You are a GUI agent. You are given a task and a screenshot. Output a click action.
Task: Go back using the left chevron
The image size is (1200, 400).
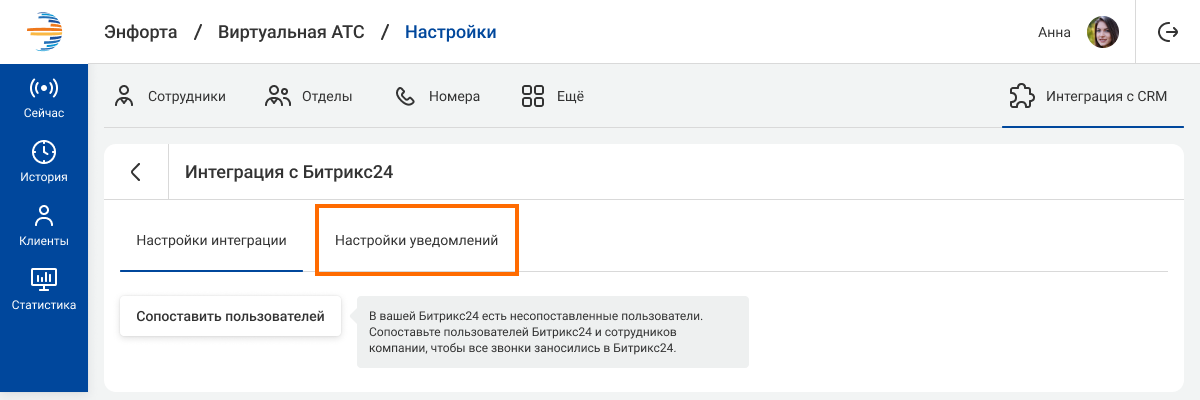click(x=136, y=172)
